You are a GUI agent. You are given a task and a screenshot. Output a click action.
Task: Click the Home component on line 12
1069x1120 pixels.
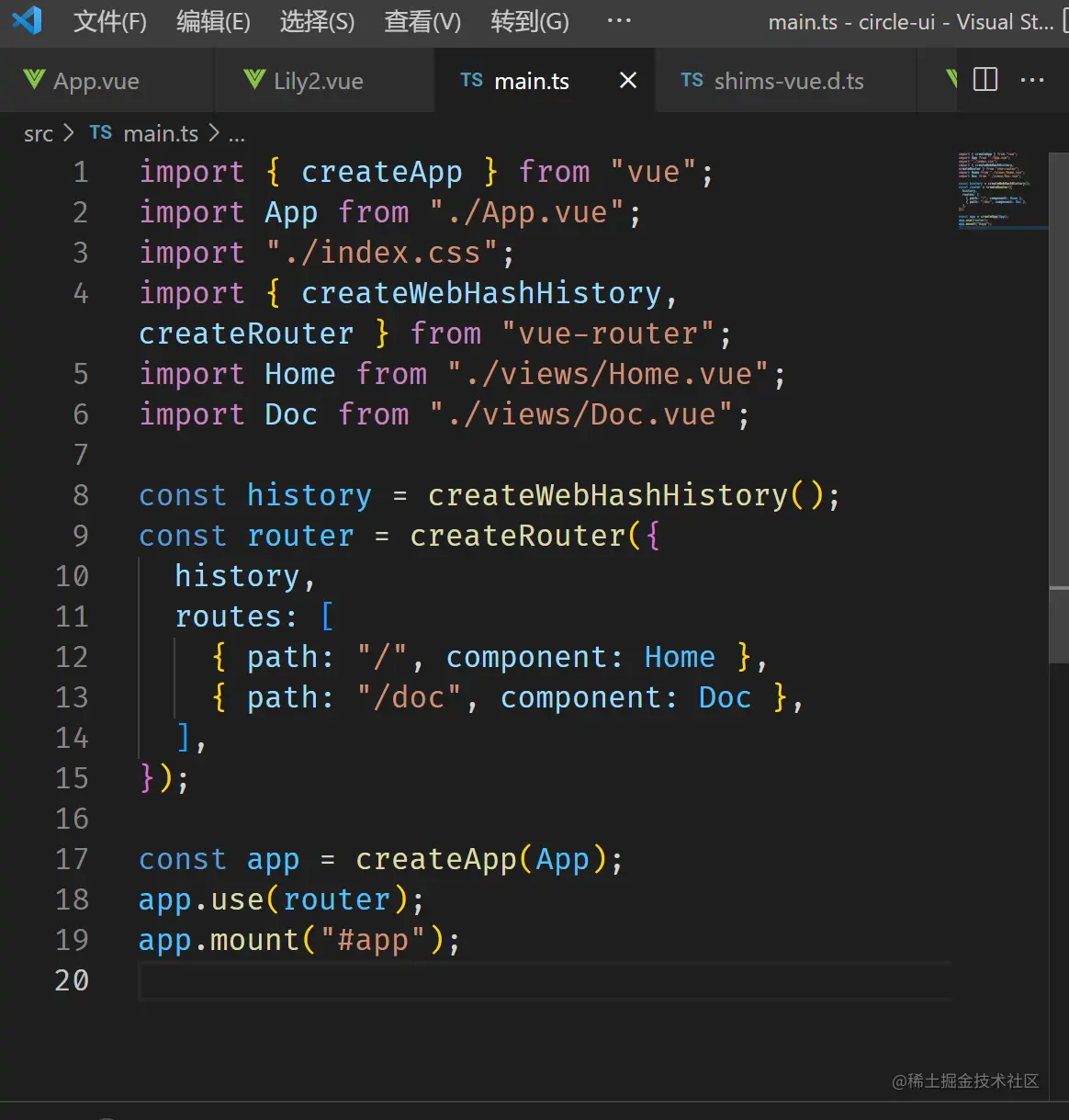pos(680,657)
